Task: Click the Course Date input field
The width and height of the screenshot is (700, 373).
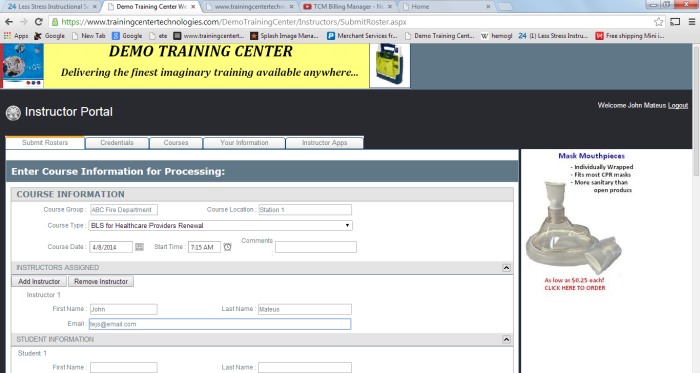Action: [111, 247]
